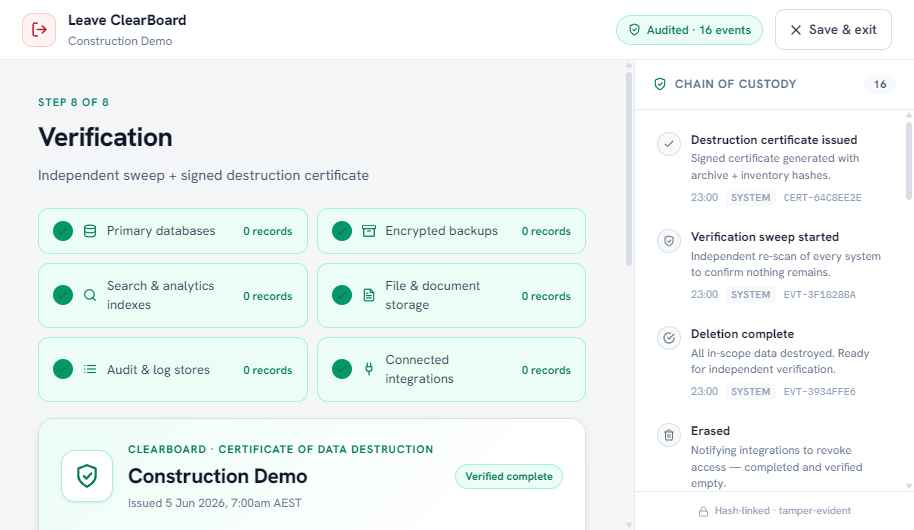Click the 'Encrypted backups' label
The width and height of the screenshot is (914, 530).
click(x=441, y=231)
